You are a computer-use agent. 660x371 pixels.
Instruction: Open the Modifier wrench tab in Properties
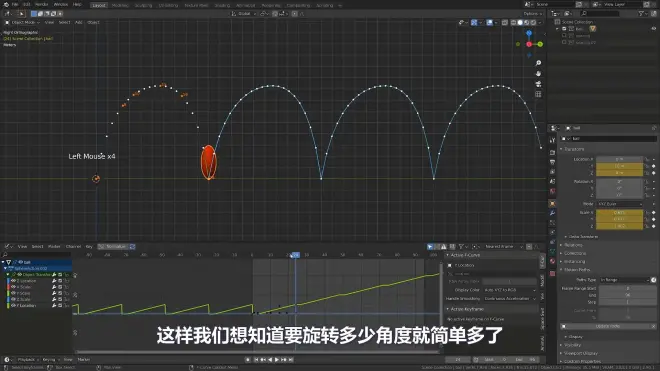tap(552, 213)
